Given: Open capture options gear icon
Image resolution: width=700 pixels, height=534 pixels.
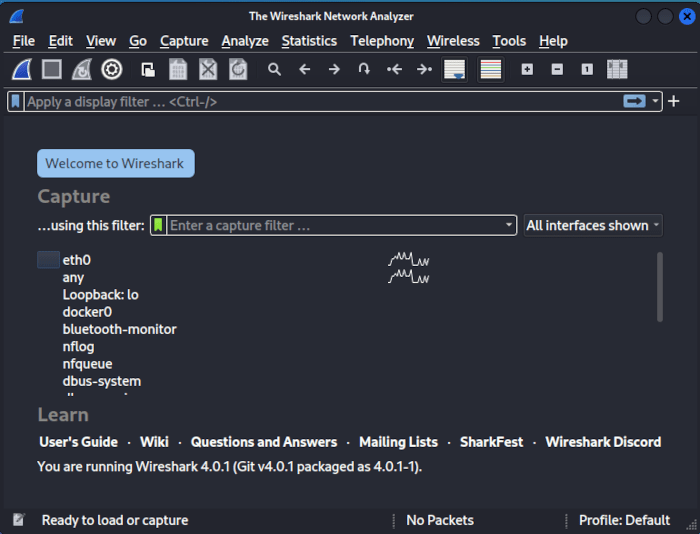Looking at the screenshot, I should 112,70.
